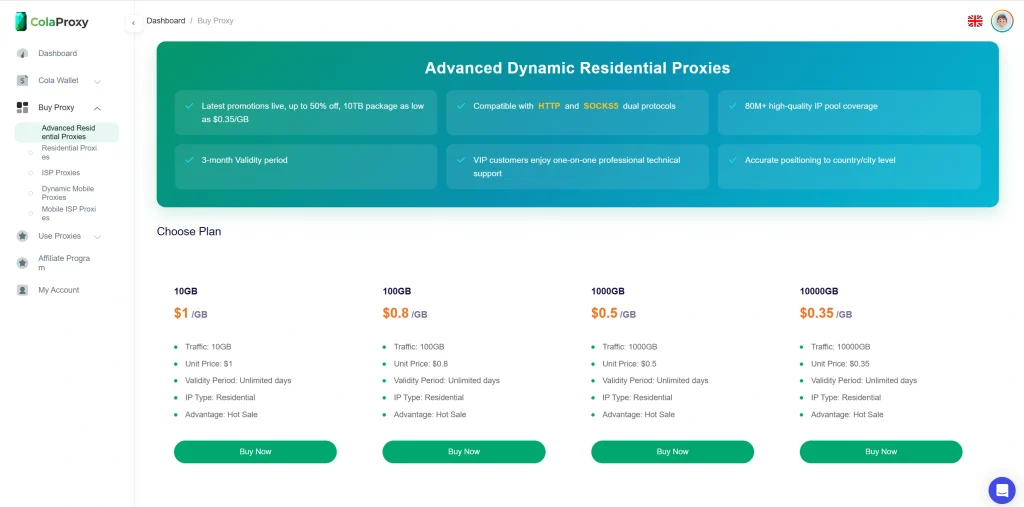Click the Dashboard sidebar icon
The image size is (1024, 507).
click(x=22, y=54)
